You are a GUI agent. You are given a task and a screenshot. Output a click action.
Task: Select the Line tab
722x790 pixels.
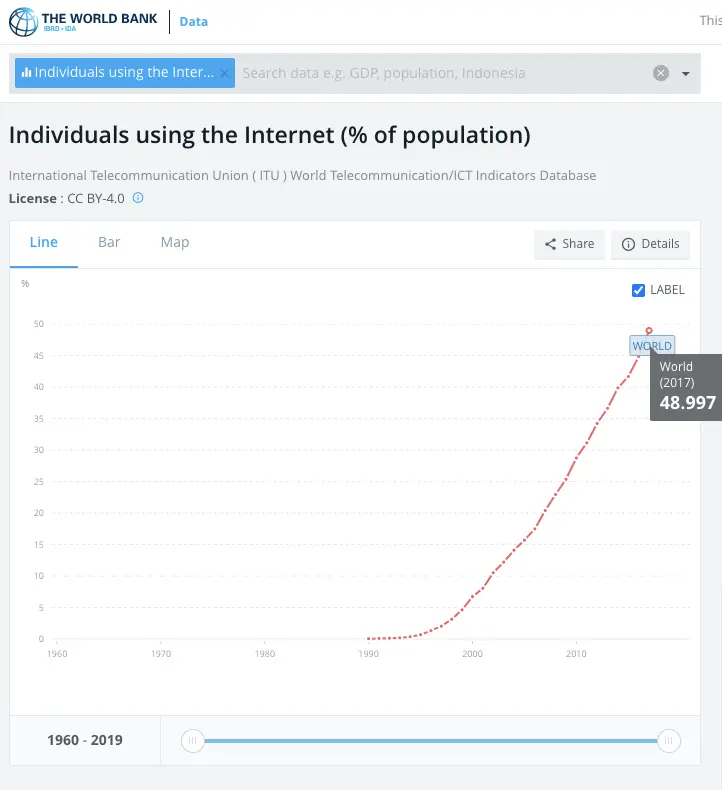click(44, 243)
